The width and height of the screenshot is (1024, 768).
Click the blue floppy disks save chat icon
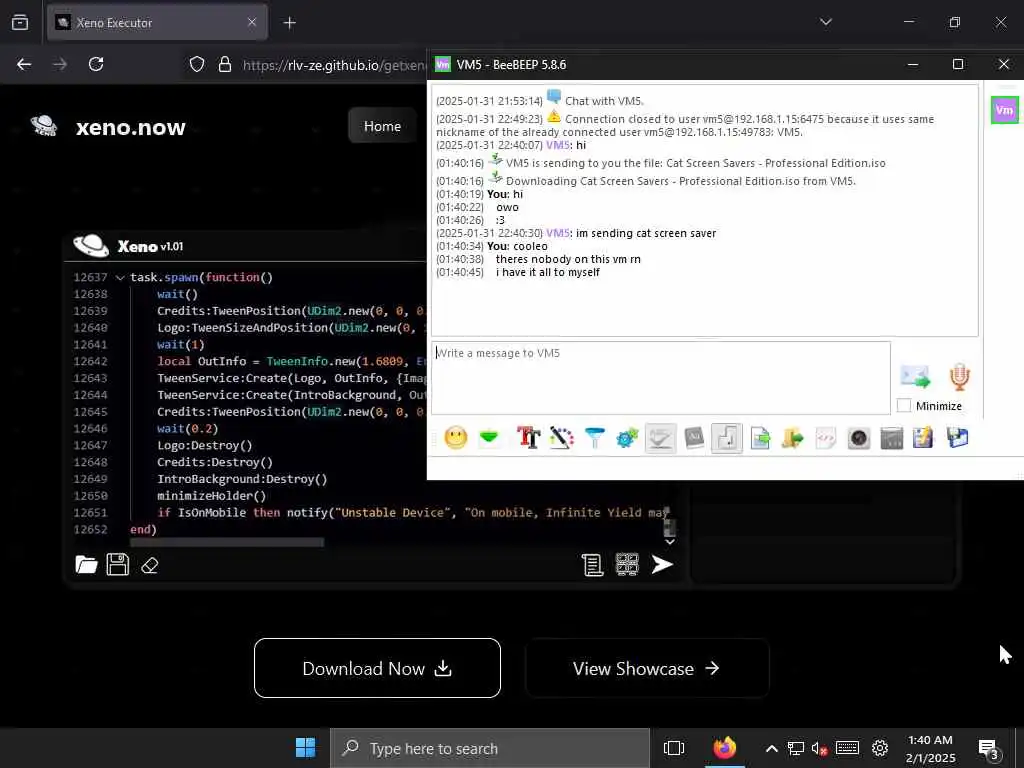(957, 438)
